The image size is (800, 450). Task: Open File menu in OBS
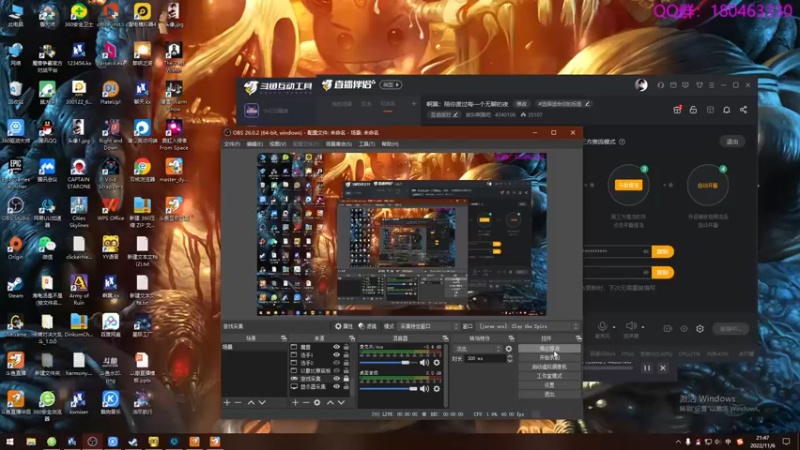(232, 144)
